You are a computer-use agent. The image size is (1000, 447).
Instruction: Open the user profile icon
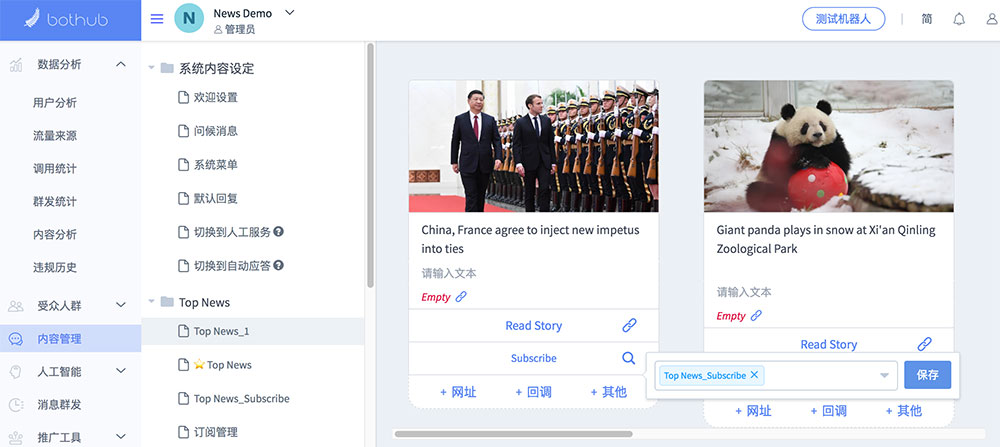pyautogui.click(x=992, y=19)
